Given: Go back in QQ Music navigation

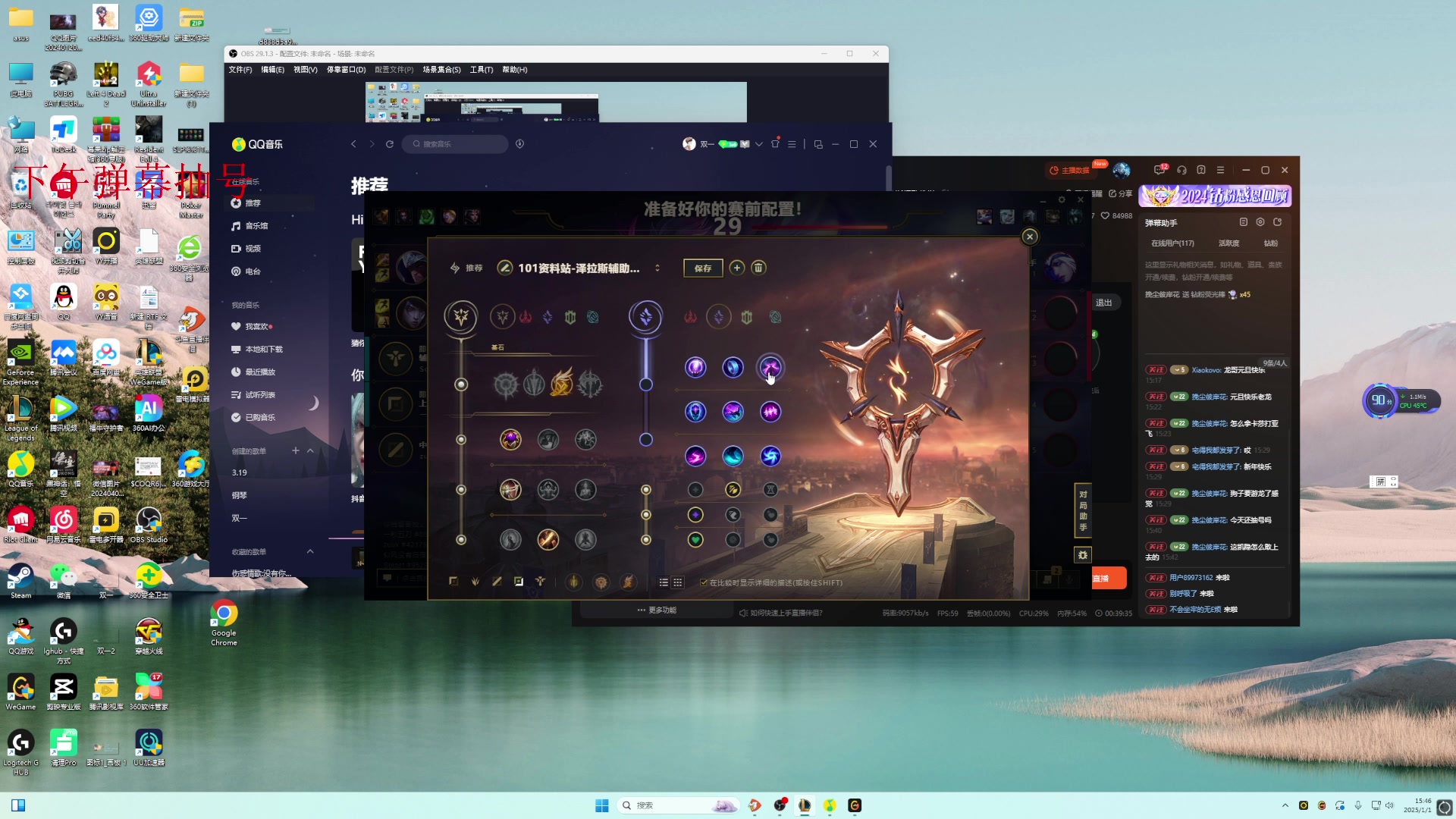Looking at the screenshot, I should (x=353, y=144).
